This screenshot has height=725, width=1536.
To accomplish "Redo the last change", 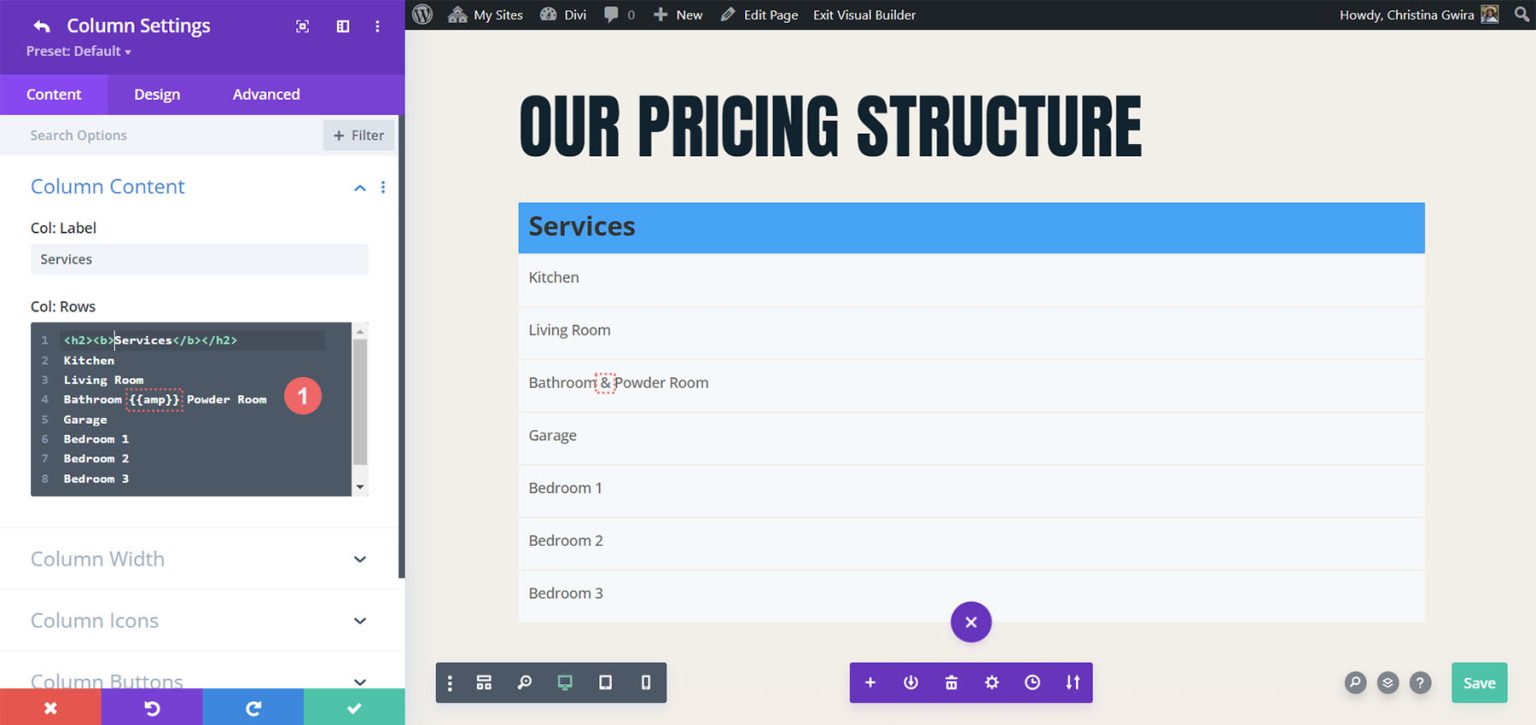I will [252, 707].
